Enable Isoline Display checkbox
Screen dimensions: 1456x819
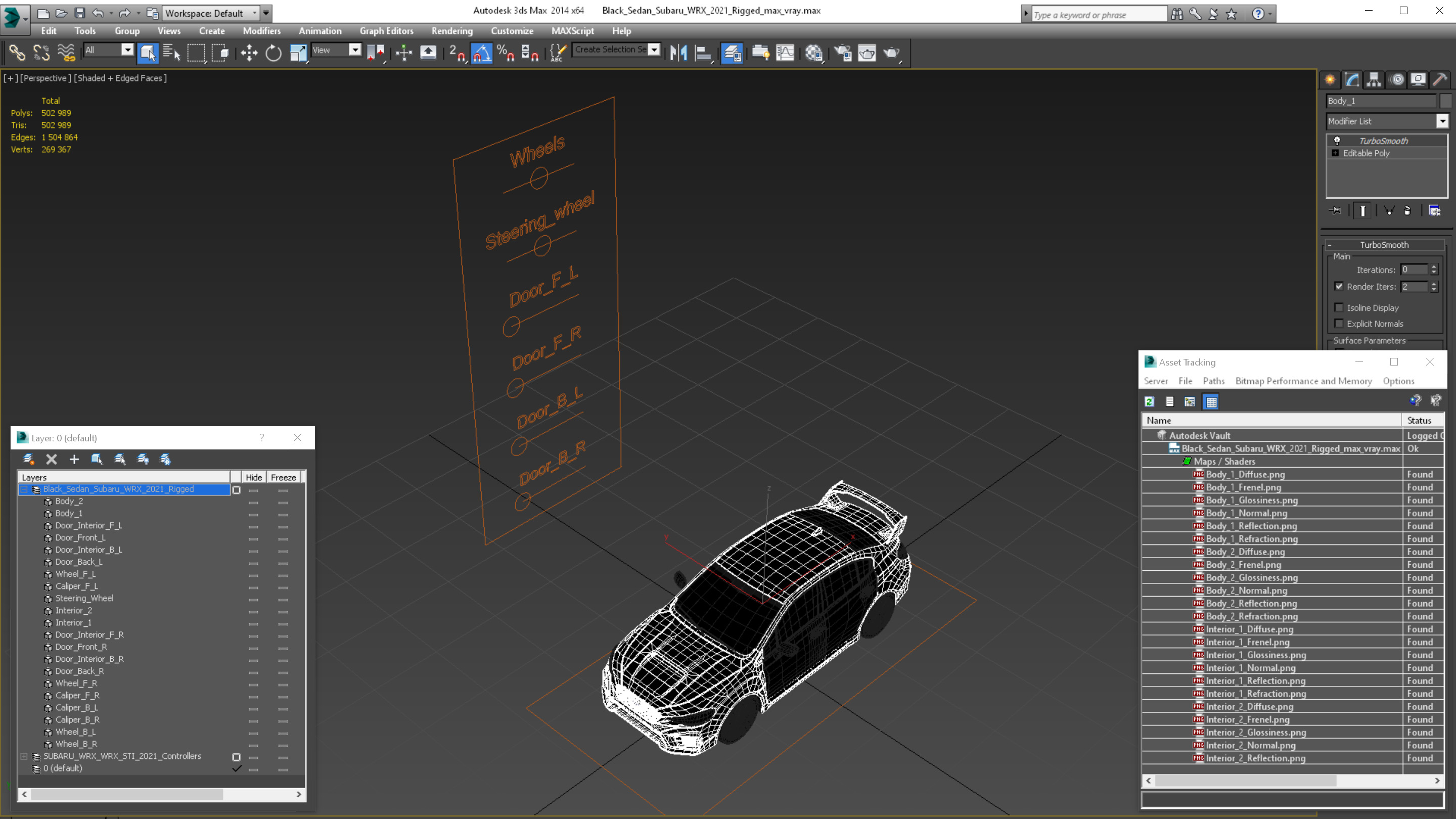1338,307
